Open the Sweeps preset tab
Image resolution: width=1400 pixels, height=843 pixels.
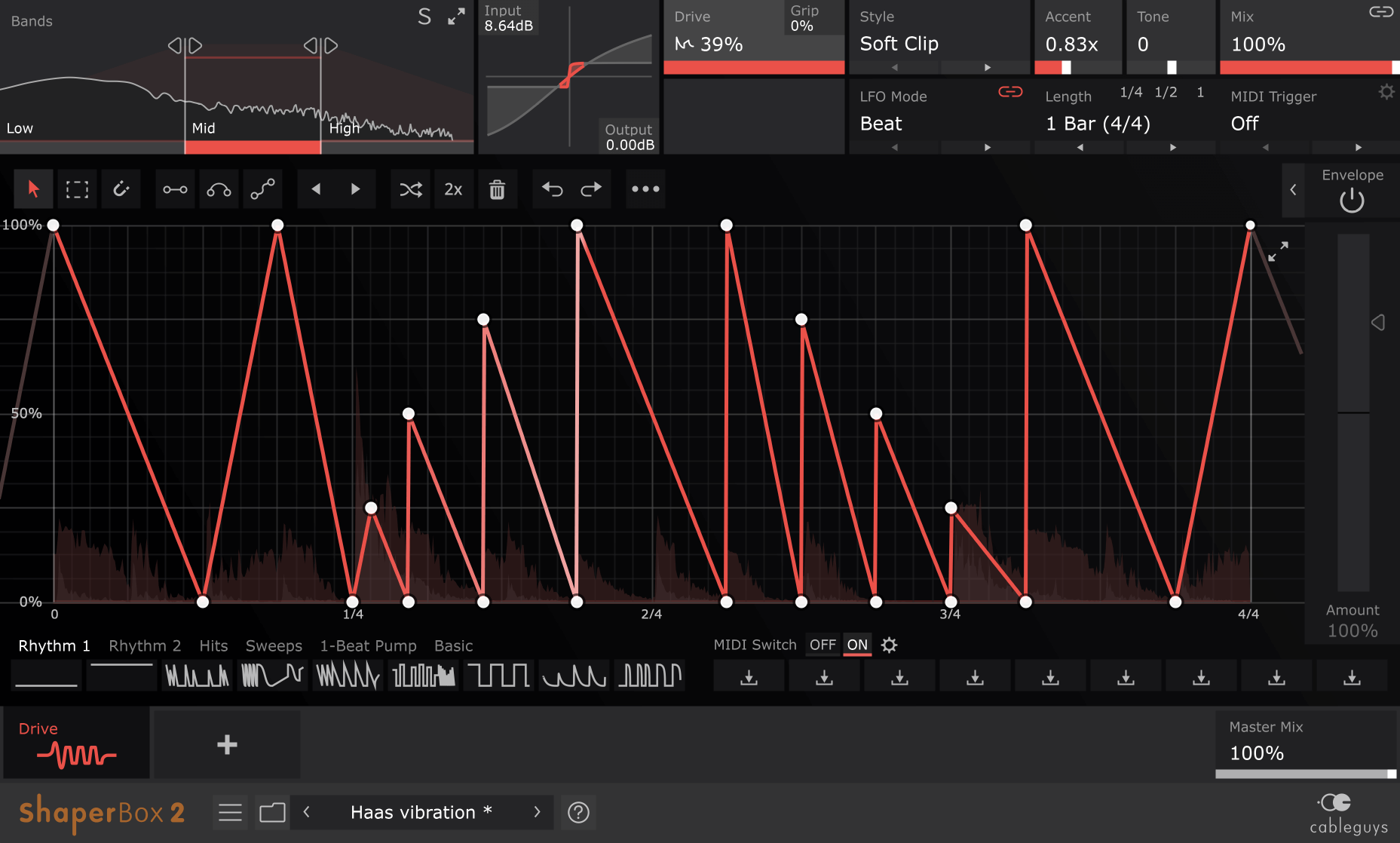tap(274, 645)
